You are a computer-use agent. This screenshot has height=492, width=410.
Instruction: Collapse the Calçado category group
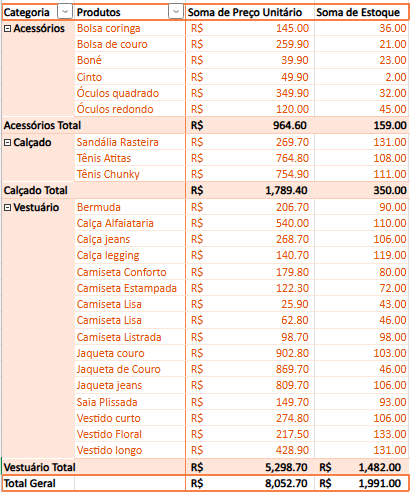coord(7,143)
